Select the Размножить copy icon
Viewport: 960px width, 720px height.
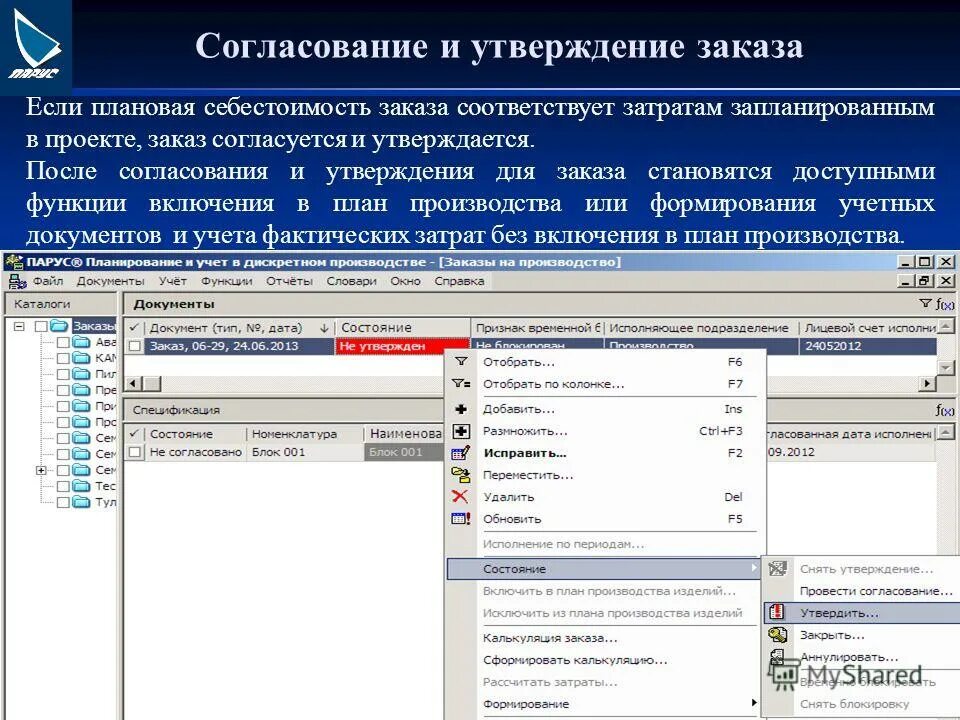pyautogui.click(x=461, y=430)
